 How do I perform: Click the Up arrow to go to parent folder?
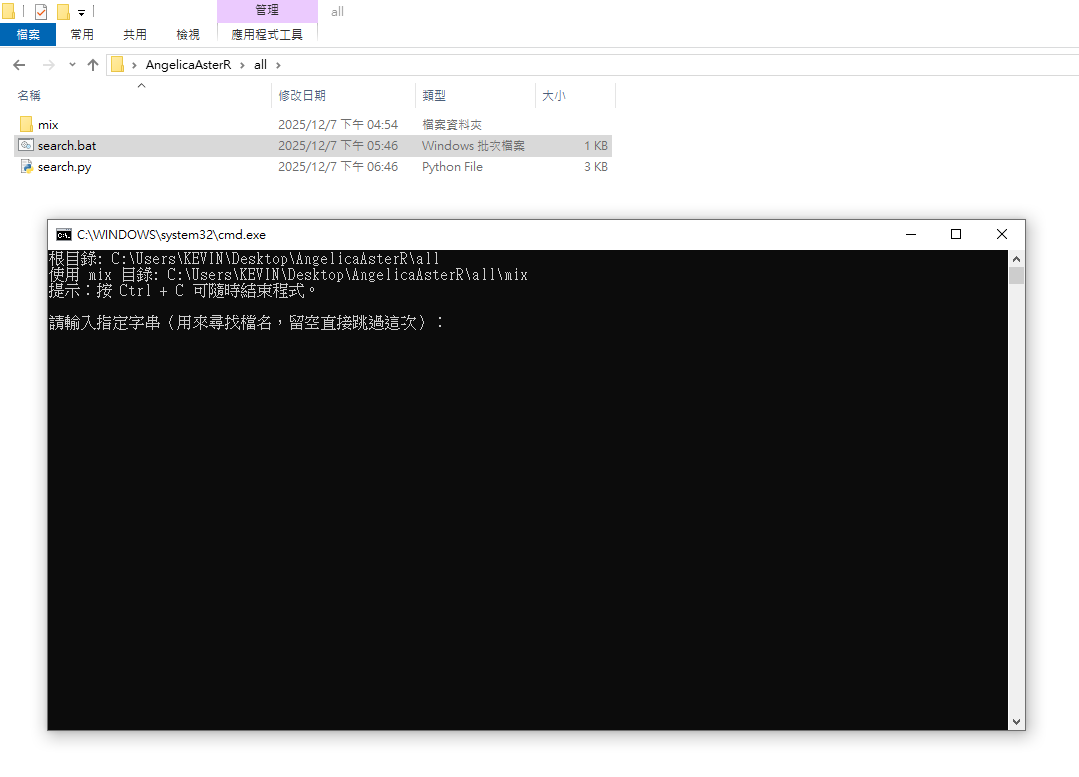93,65
